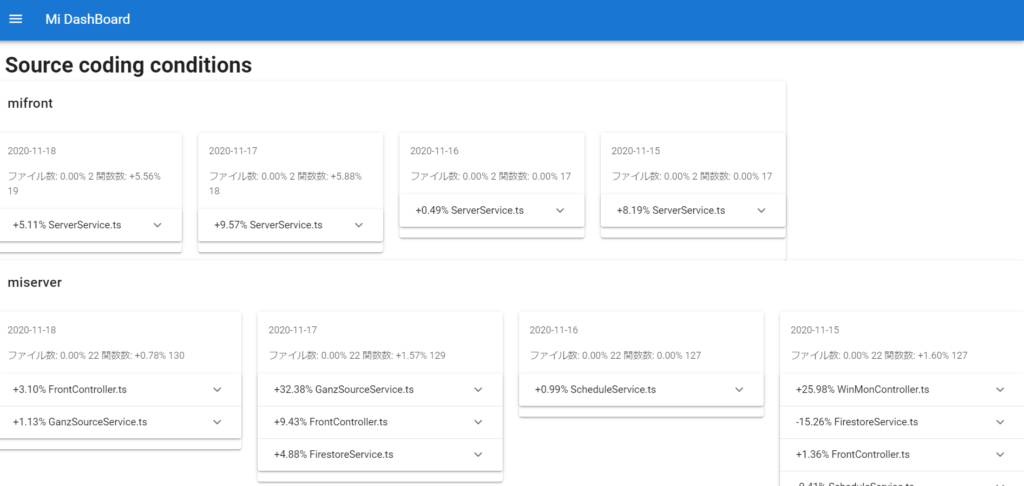This screenshot has width=1024, height=486.
Task: Expand +3.10% FrontController.ts entry
Action: click(217, 389)
